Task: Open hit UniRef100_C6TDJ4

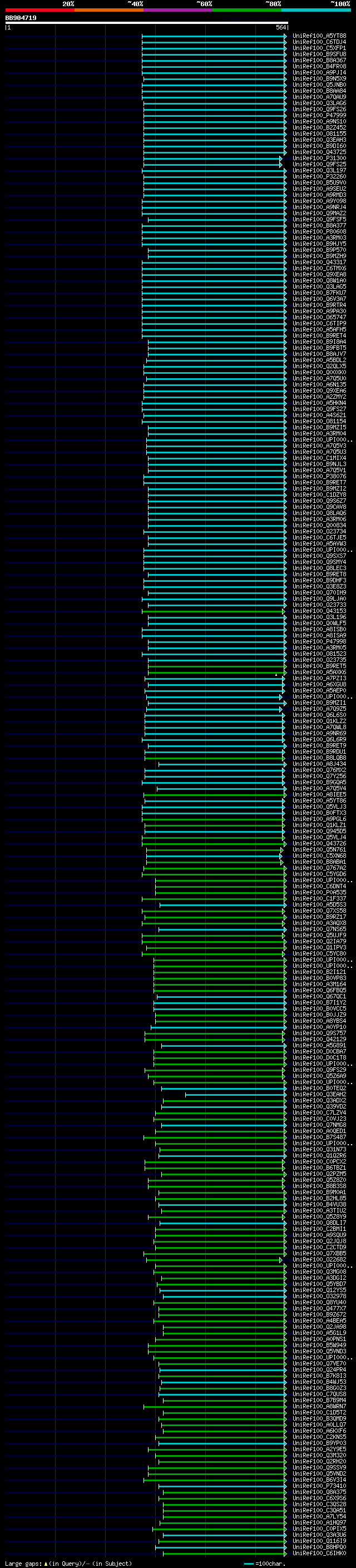Action: 319,42
